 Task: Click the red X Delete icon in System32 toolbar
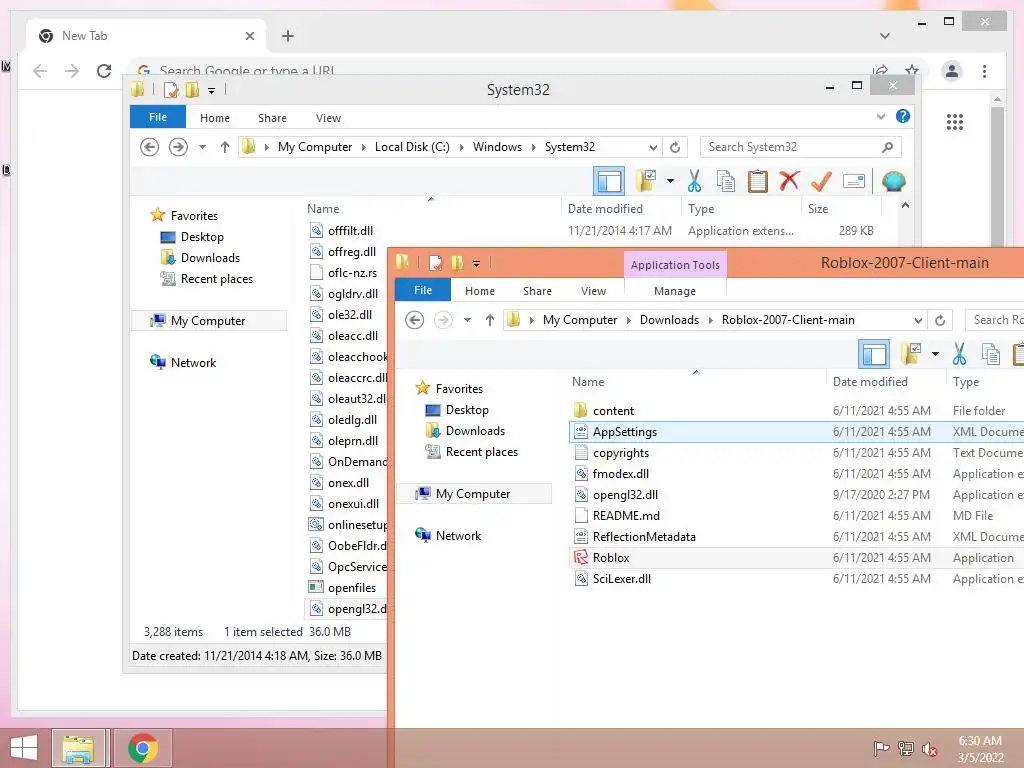(x=789, y=180)
